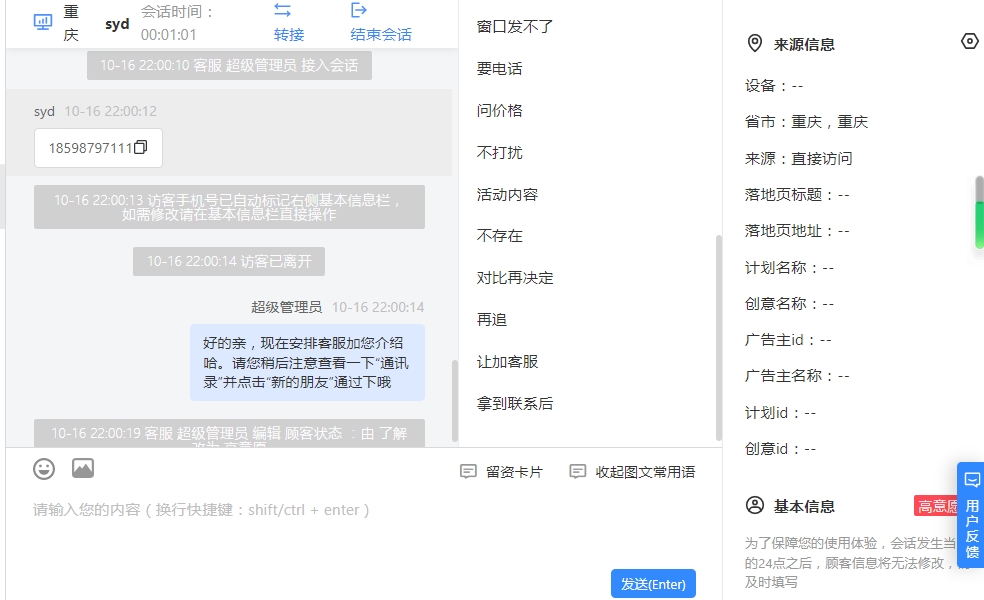The width and height of the screenshot is (984, 600).
Task: Click the hexagon settings icon near 来源信息
Action: tap(970, 41)
